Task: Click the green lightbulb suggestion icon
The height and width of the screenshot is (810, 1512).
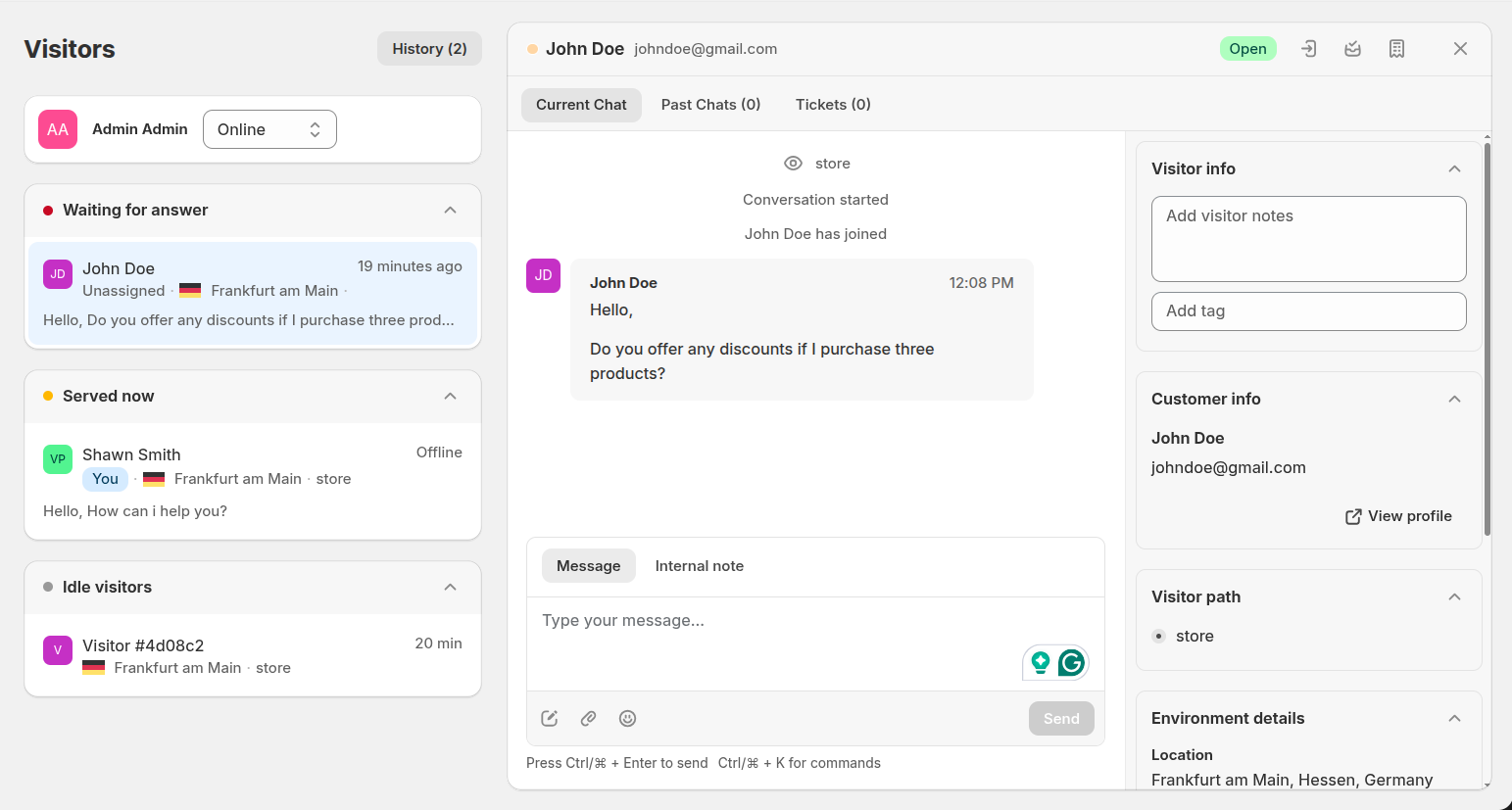Action: click(1041, 663)
